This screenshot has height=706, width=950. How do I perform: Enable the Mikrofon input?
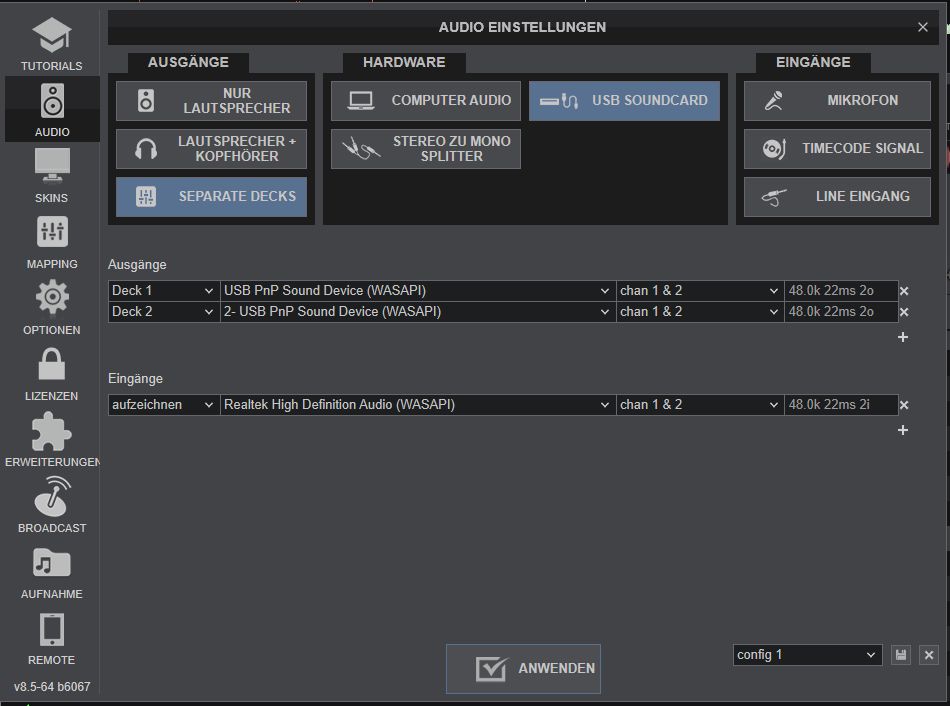(837, 101)
